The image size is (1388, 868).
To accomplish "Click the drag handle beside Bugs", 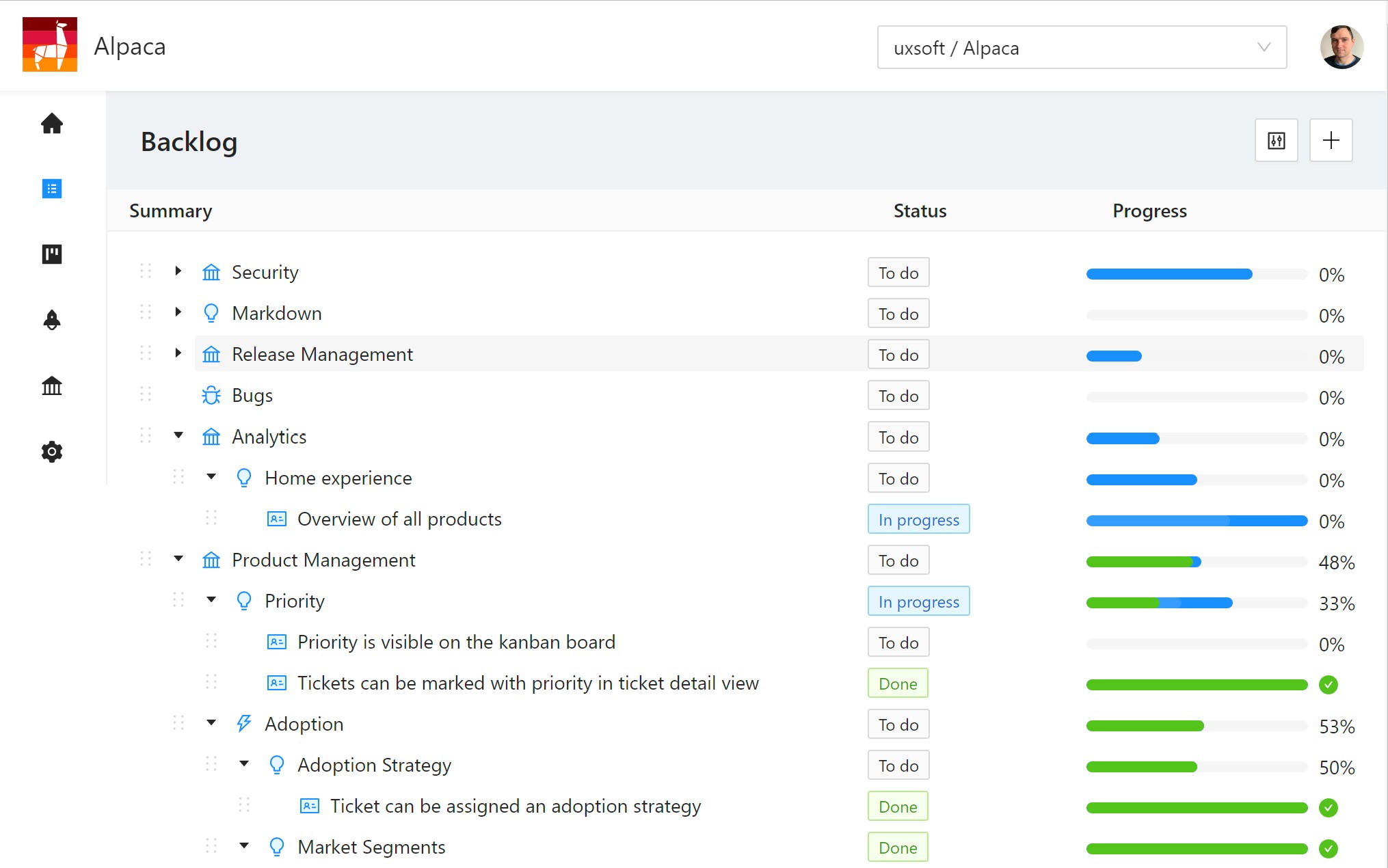I will 146,394.
